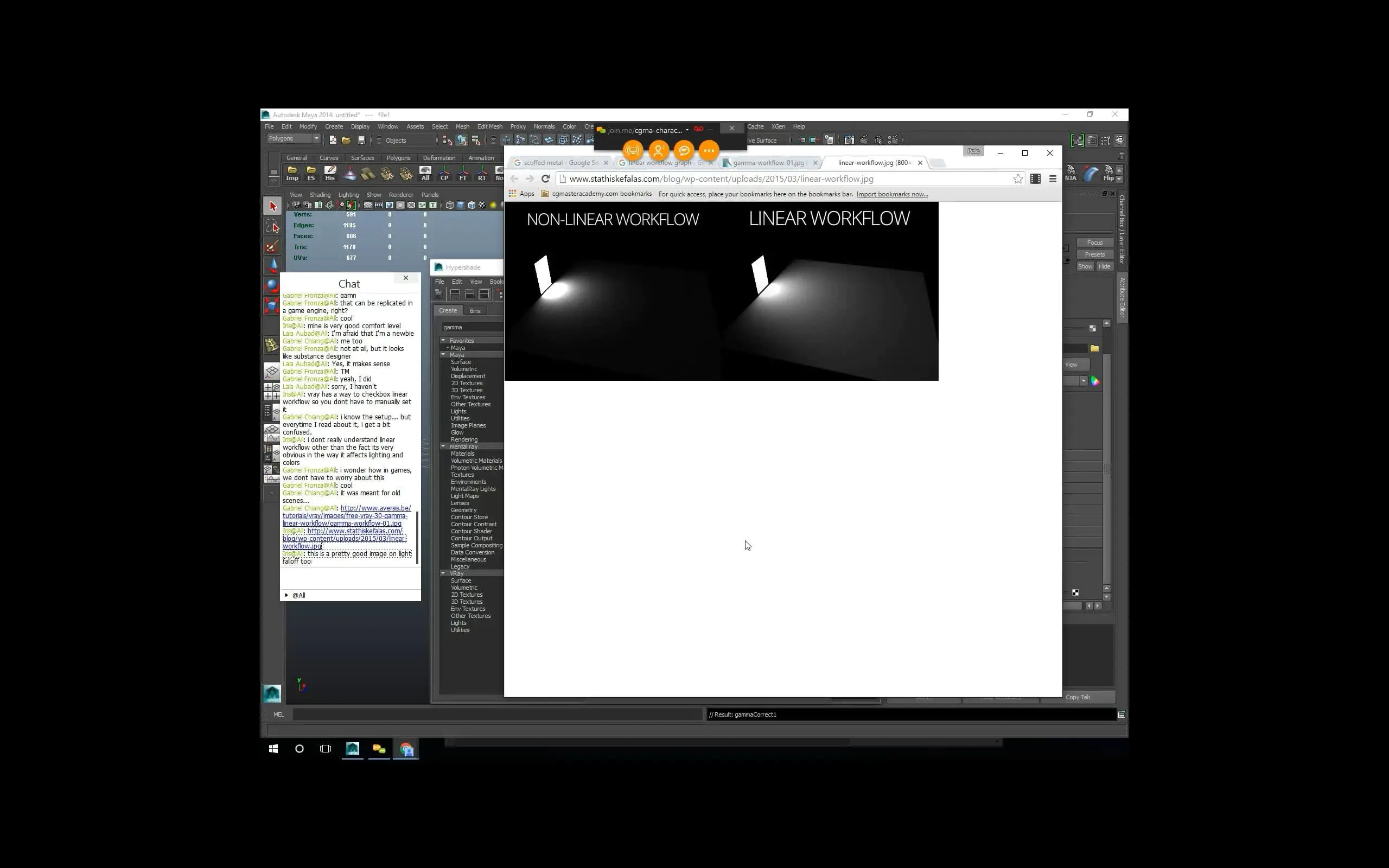The image size is (1389, 868).
Task: Open the aversis.be gamma-workflow link in chat
Action: (x=346, y=515)
